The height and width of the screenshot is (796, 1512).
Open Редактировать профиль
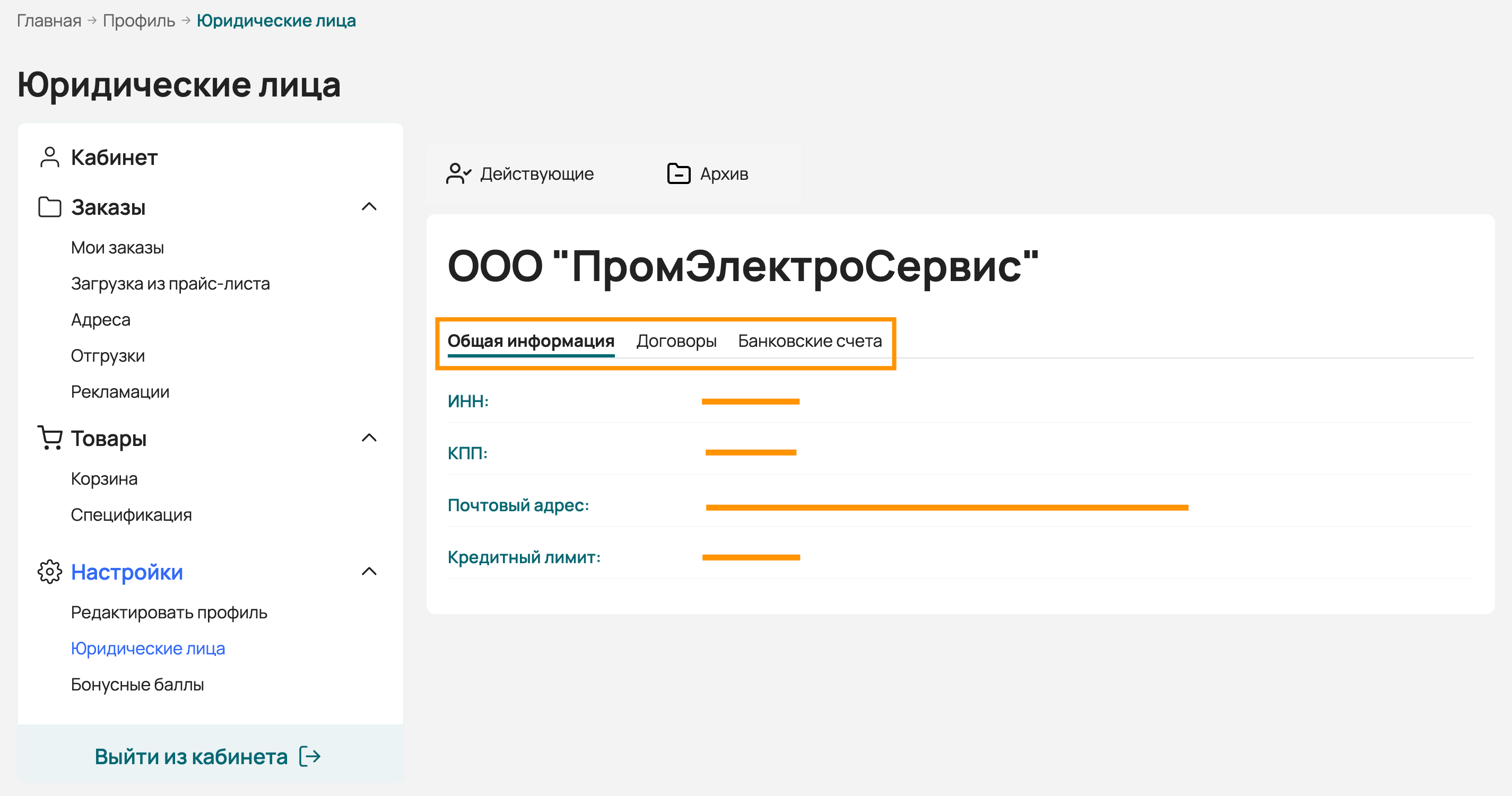169,613
